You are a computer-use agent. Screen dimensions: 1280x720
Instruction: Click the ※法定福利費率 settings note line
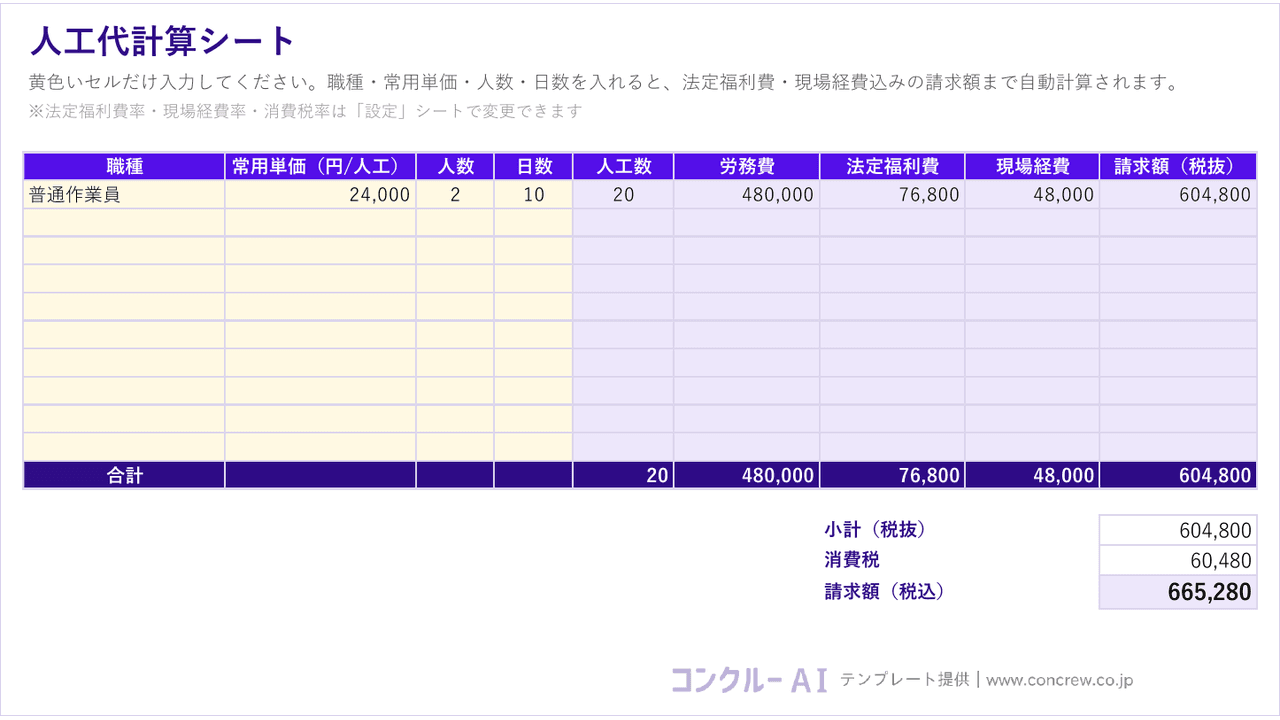pyautogui.click(x=305, y=111)
